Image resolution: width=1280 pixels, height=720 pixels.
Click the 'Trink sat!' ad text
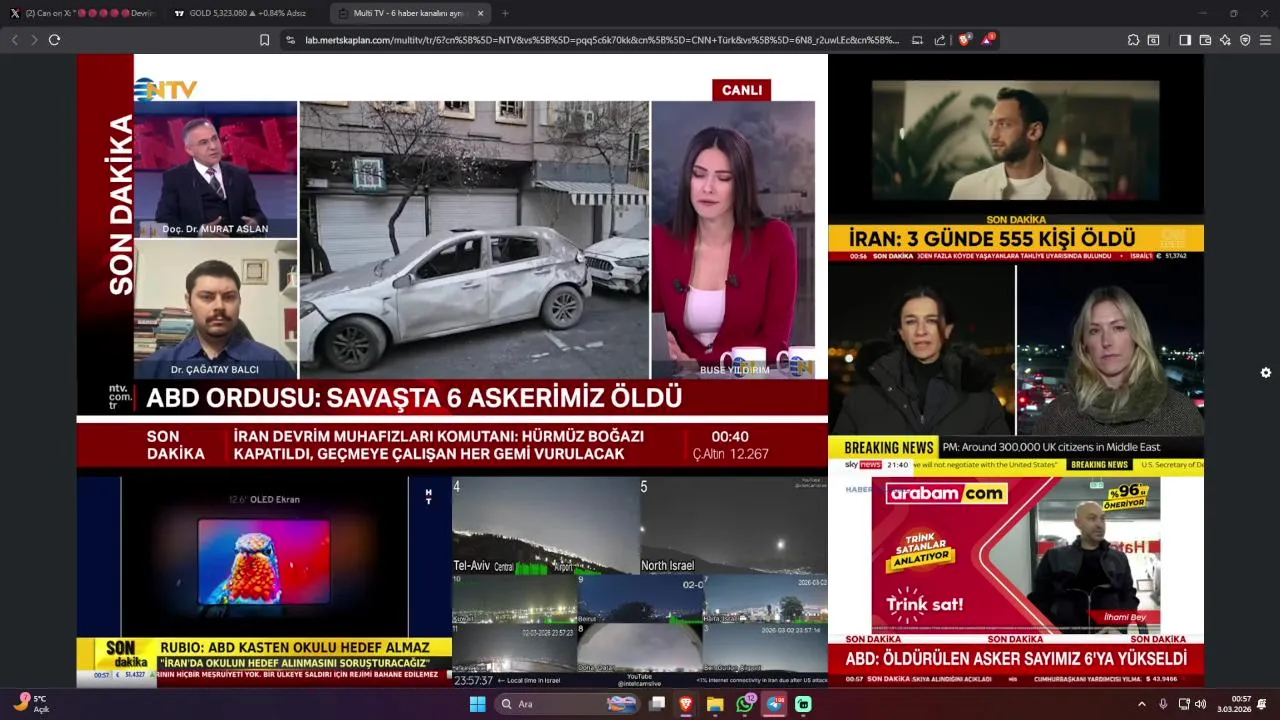pyautogui.click(x=925, y=604)
